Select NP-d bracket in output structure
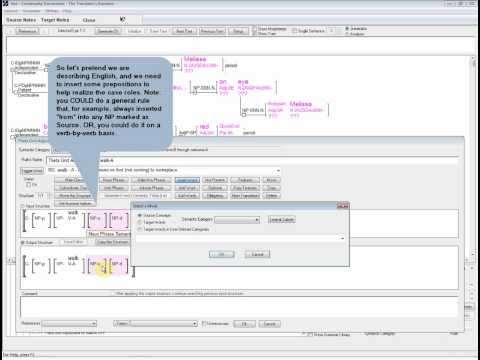Image resolution: width=480 pixels, height=360 pixels. click(x=119, y=267)
